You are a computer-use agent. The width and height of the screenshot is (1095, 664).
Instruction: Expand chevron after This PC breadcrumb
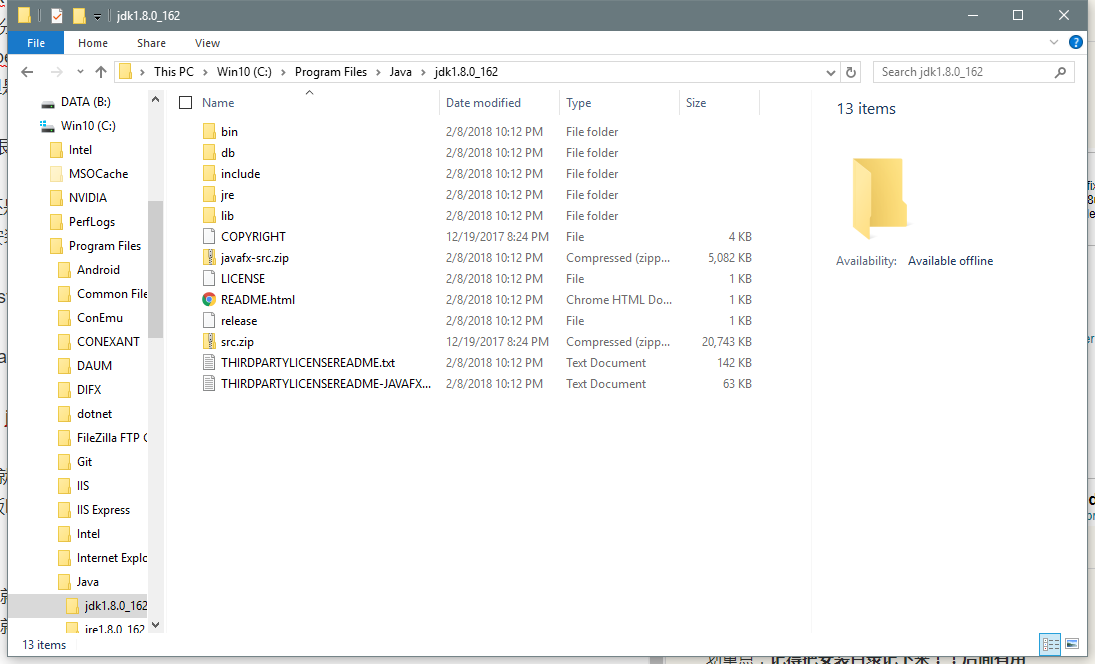[x=205, y=73]
